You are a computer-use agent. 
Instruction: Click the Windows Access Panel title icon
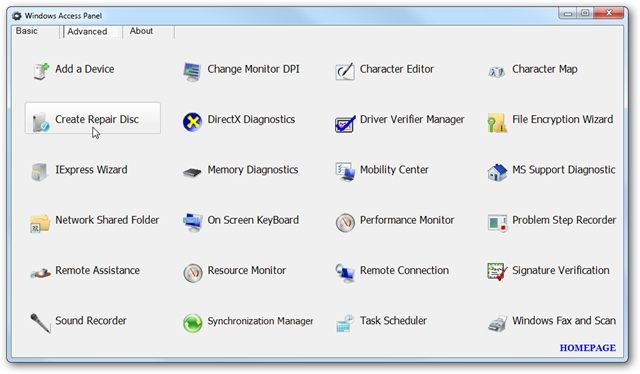17,16
